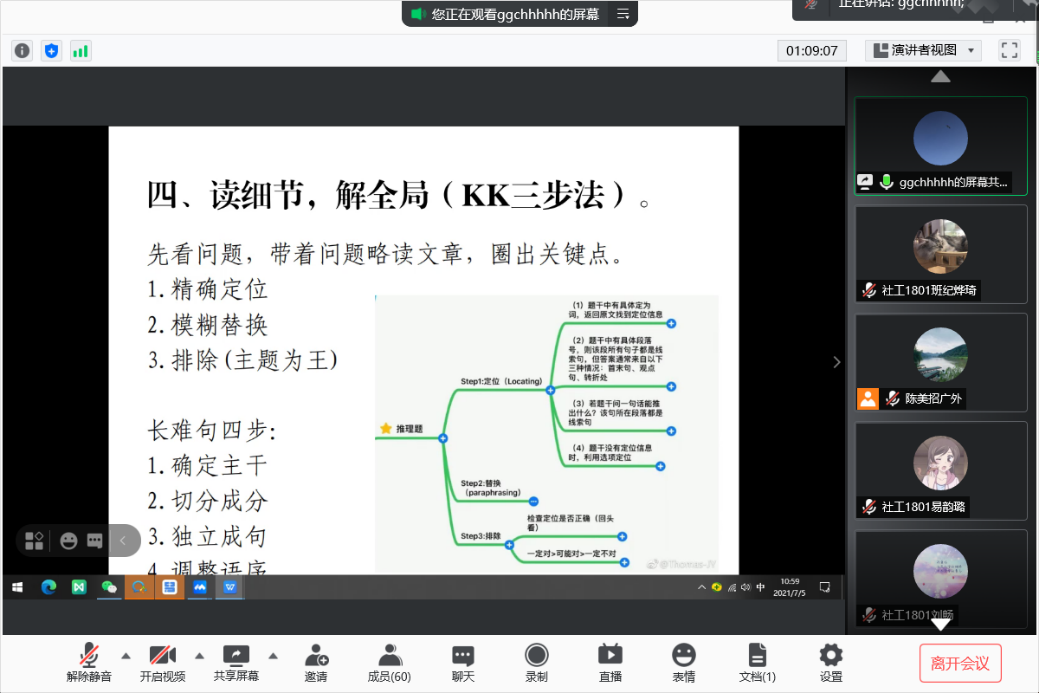This screenshot has width=1039, height=693.
Task: Enter full screen mode
Action: [x=1009, y=50]
